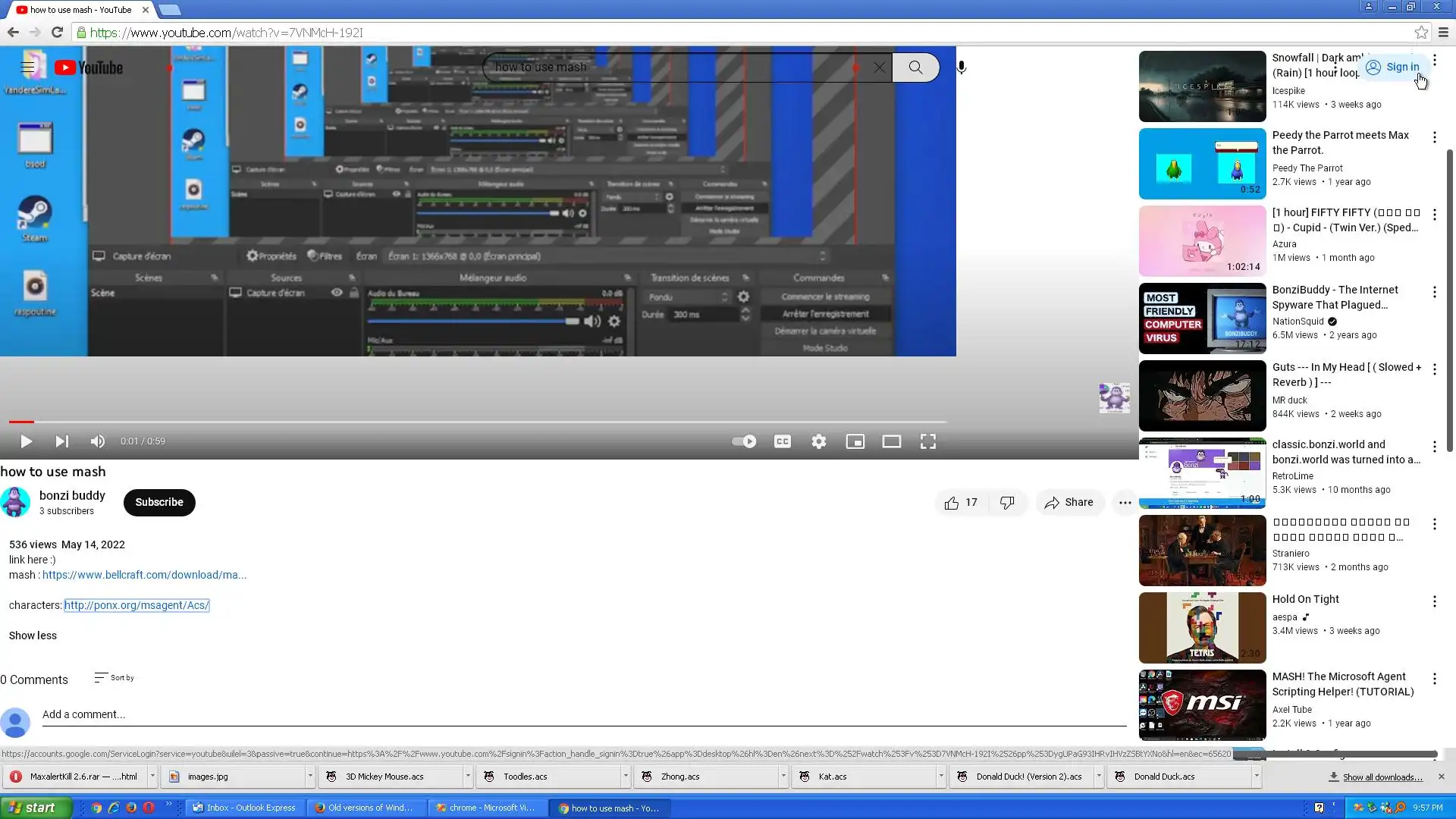1456x819 pixels.
Task: Open the miniplayer
Action: (855, 441)
